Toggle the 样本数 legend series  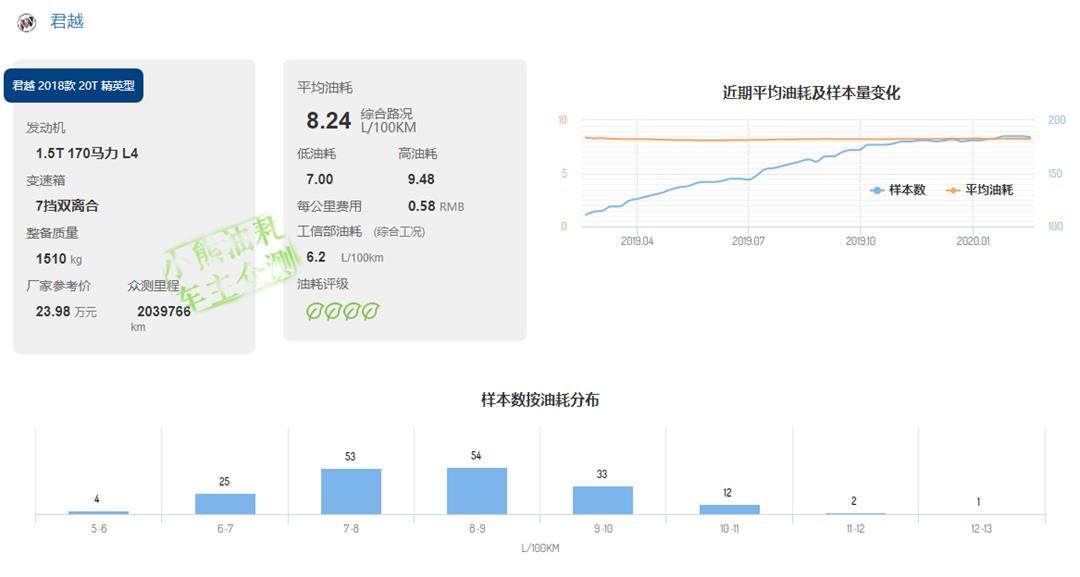pos(899,190)
